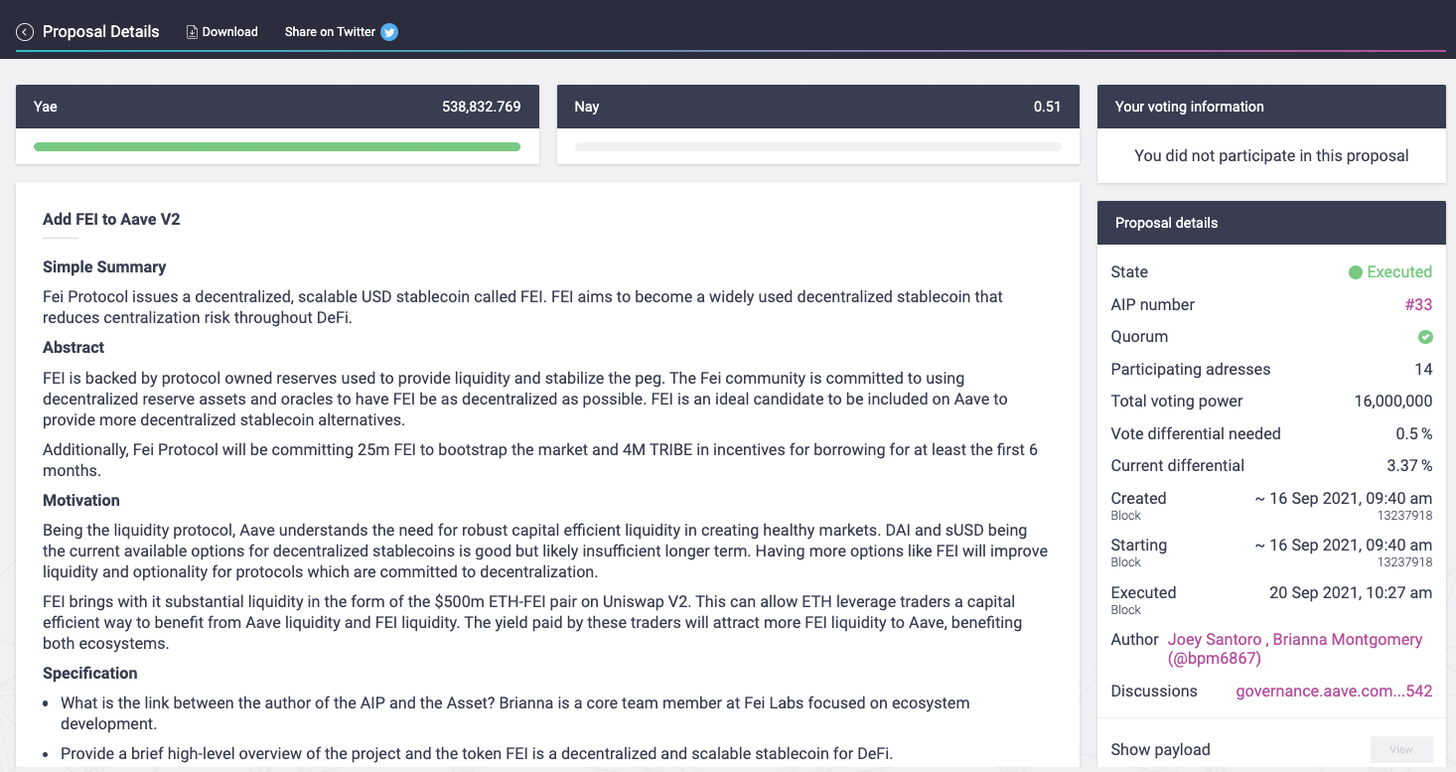Click Share on Twitter
This screenshot has width=1456, height=772.
tap(342, 32)
